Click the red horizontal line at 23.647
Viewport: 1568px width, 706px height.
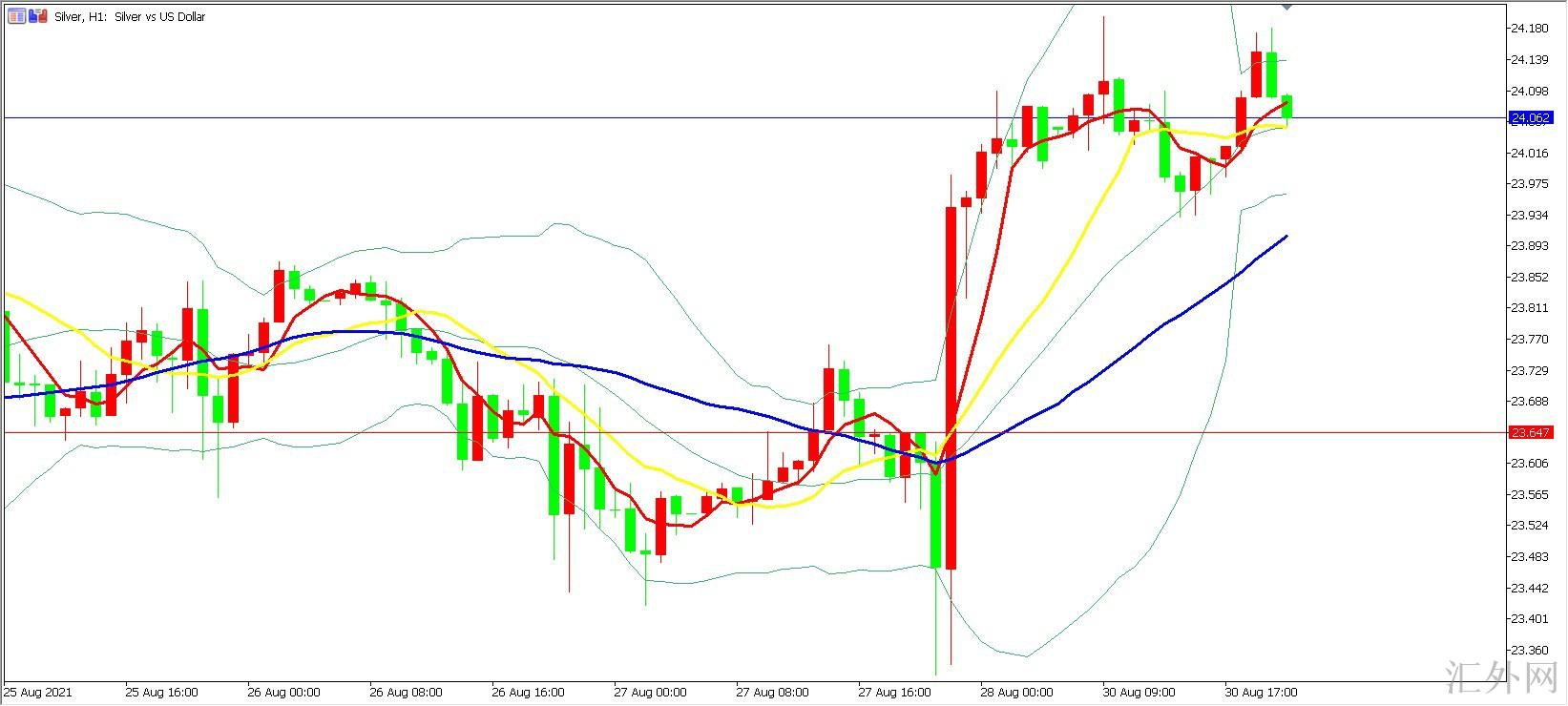286,433
